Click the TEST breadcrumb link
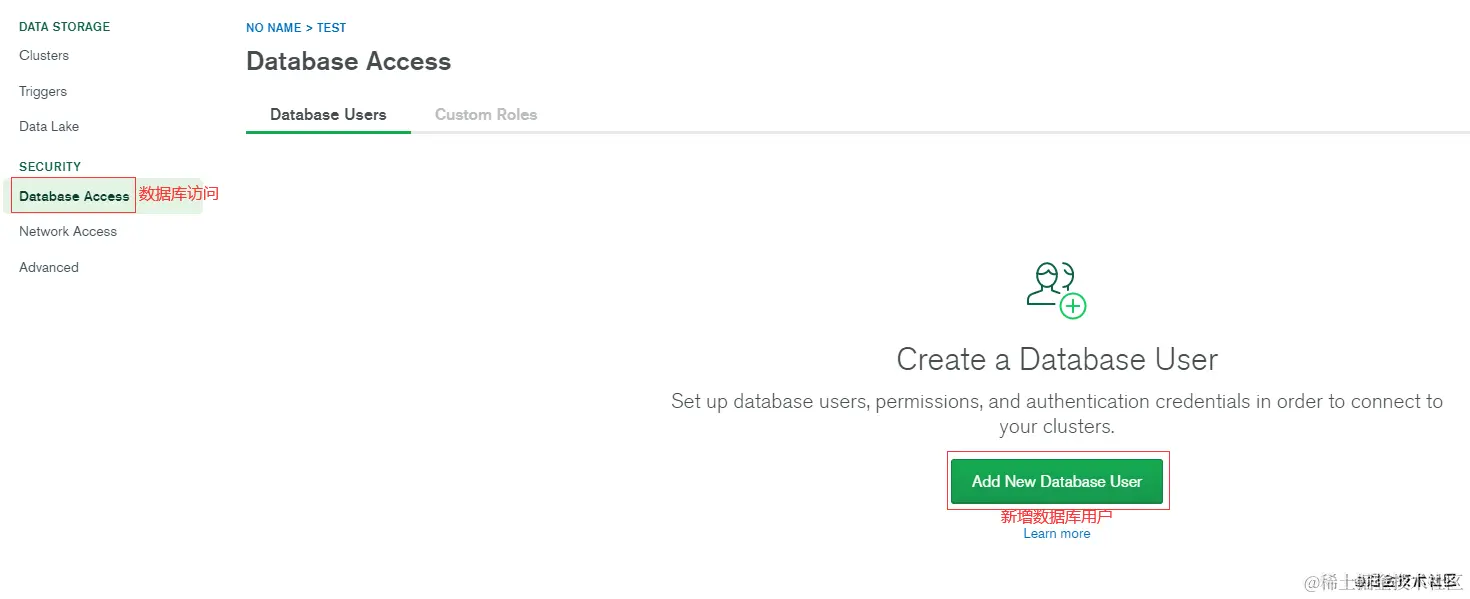The image size is (1470, 599). 331,28
